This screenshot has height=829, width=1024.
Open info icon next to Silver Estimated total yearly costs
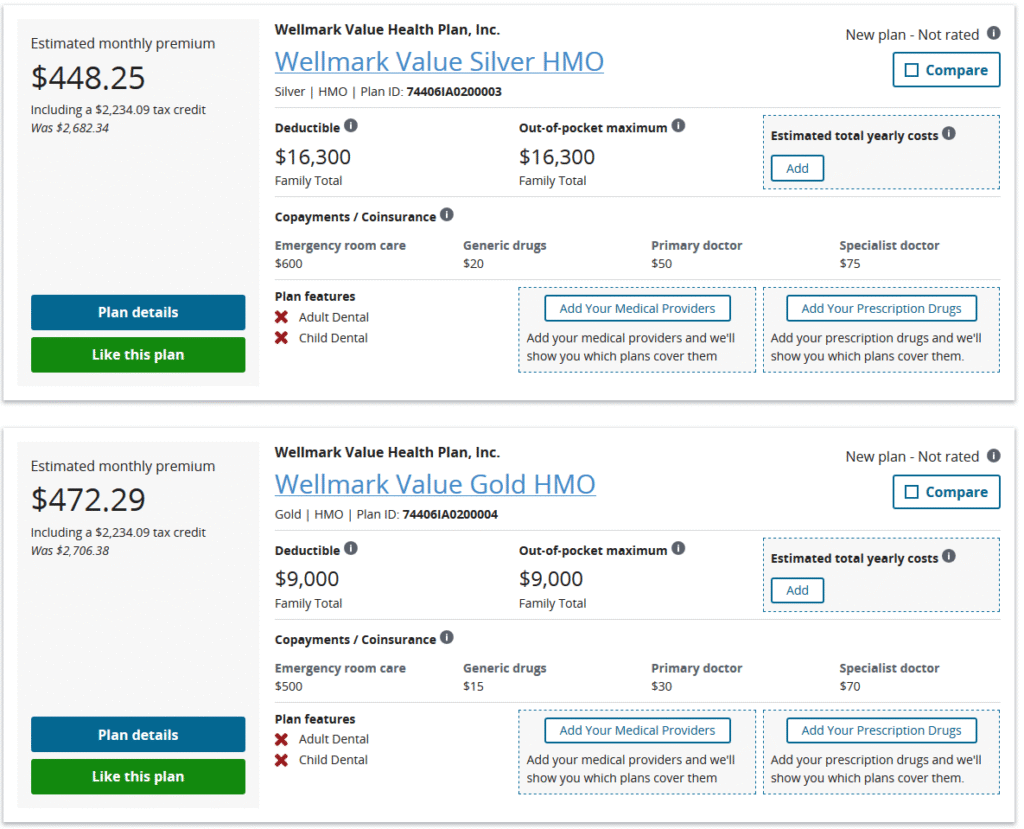point(949,133)
